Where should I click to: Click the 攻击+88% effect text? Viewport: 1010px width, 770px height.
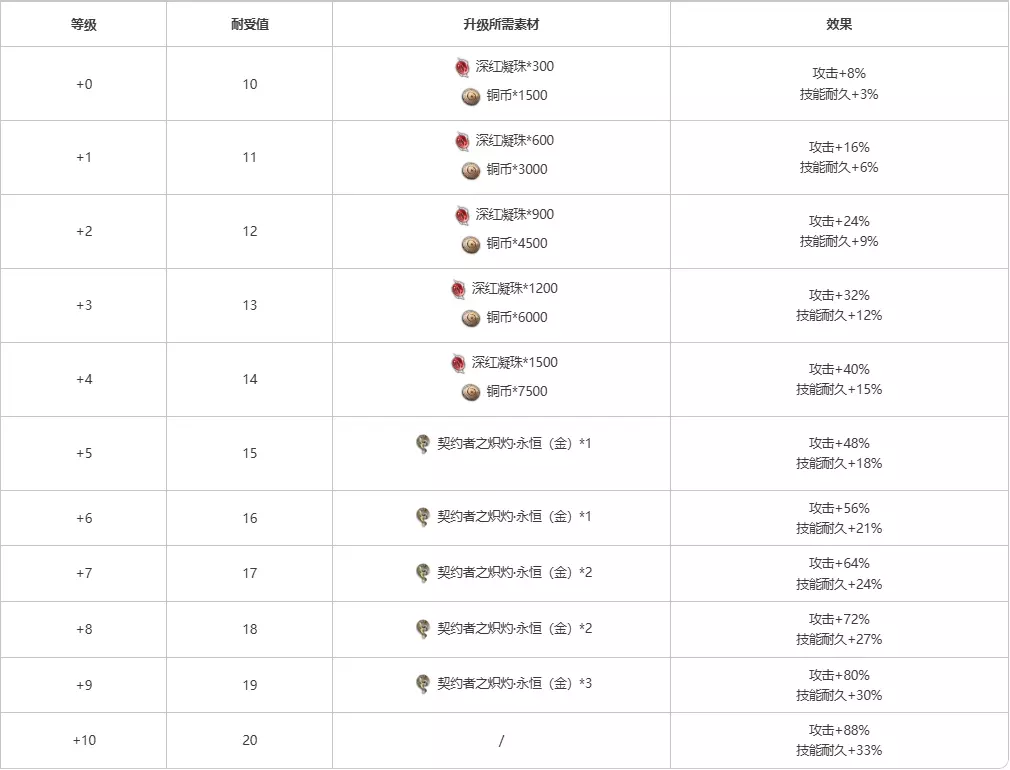pyautogui.click(x=840, y=731)
